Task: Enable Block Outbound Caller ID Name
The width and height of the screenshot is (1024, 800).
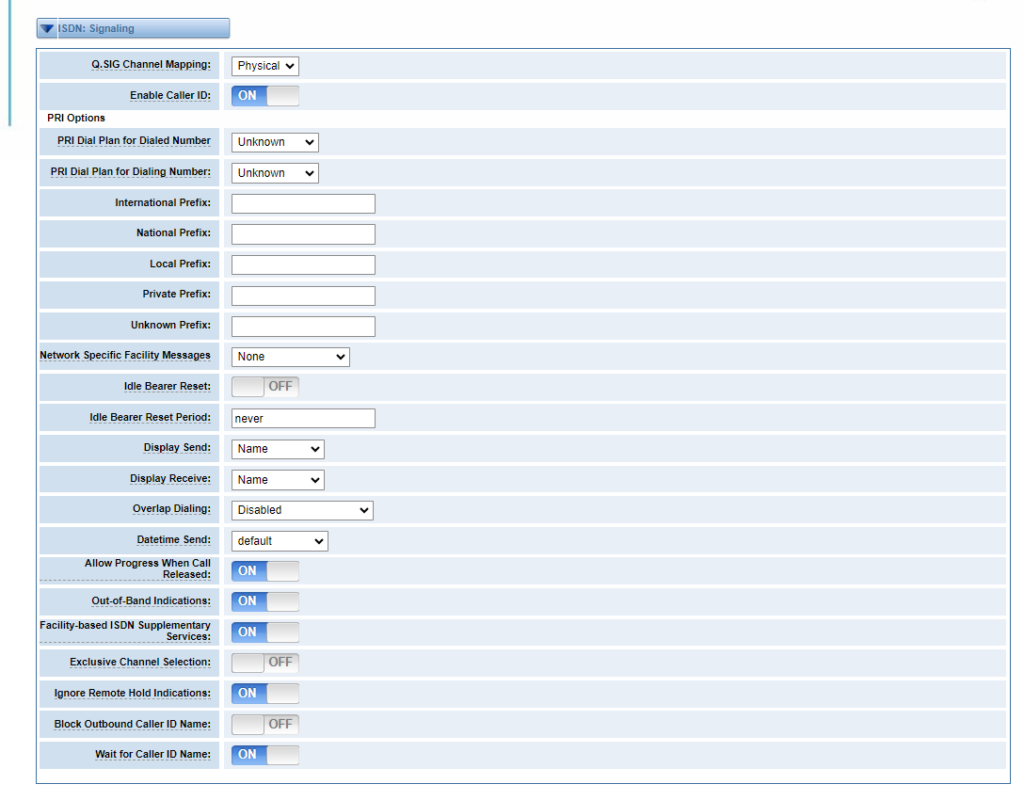Action: (264, 723)
